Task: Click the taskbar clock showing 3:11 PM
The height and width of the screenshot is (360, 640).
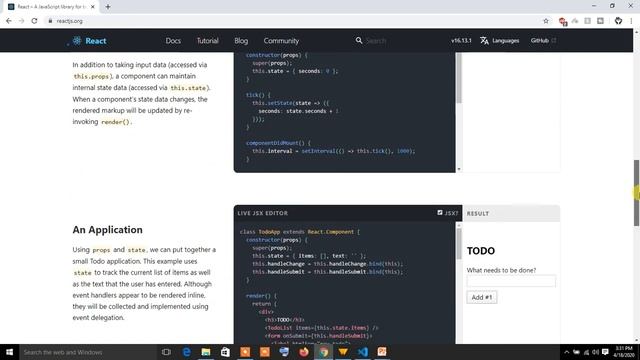Action: coord(623,352)
